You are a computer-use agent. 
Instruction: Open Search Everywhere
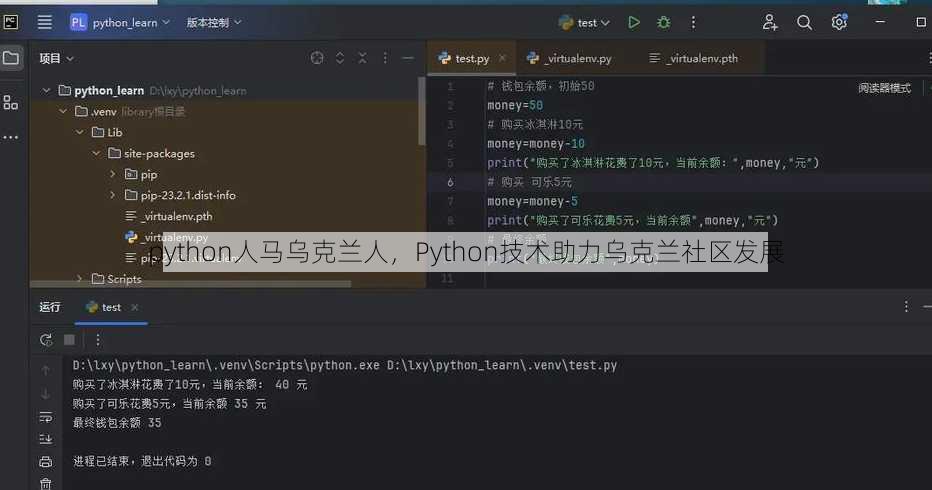(x=804, y=23)
